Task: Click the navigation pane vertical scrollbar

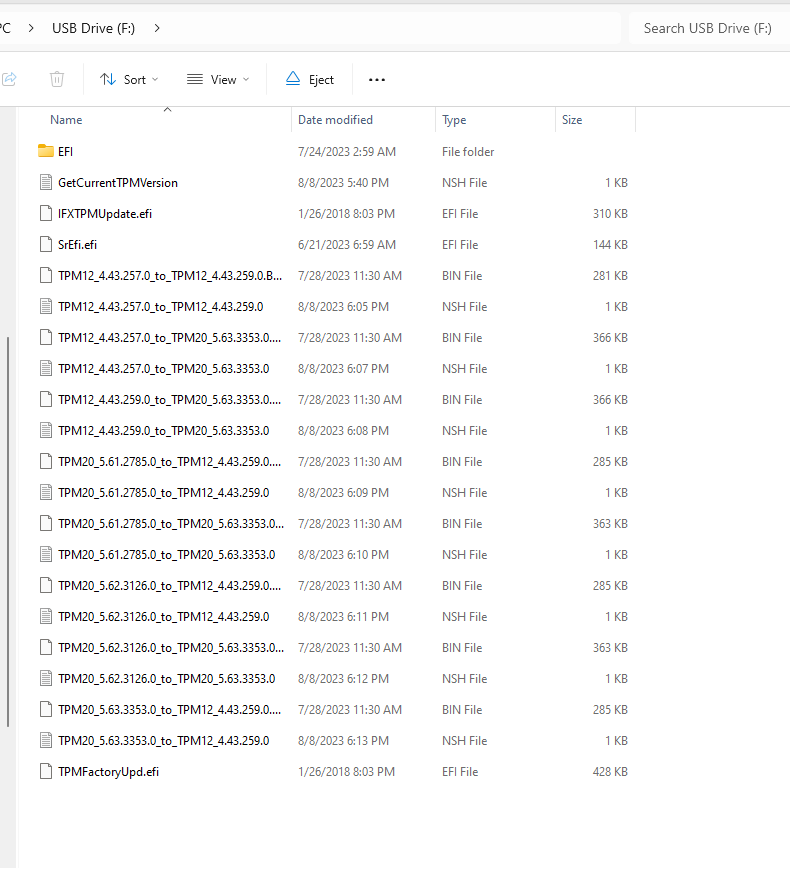Action: tap(8, 532)
